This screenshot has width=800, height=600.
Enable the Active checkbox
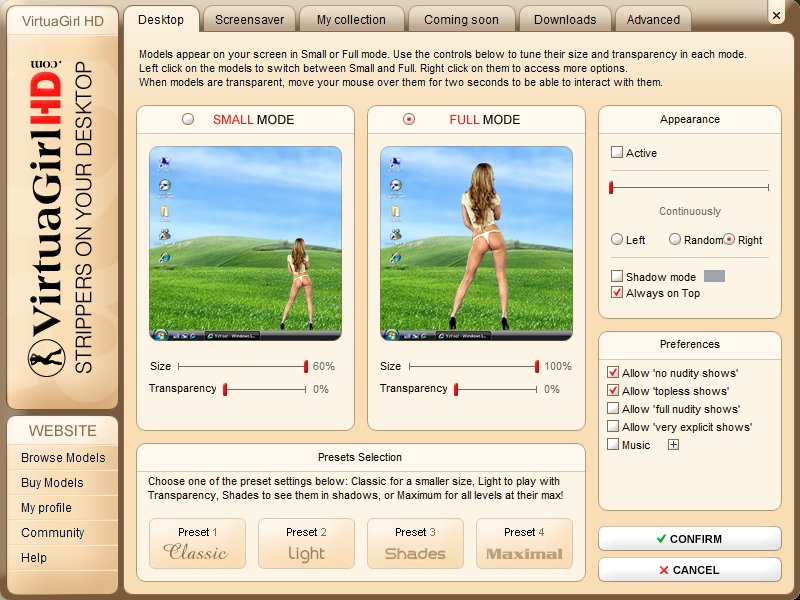pyautogui.click(x=617, y=152)
